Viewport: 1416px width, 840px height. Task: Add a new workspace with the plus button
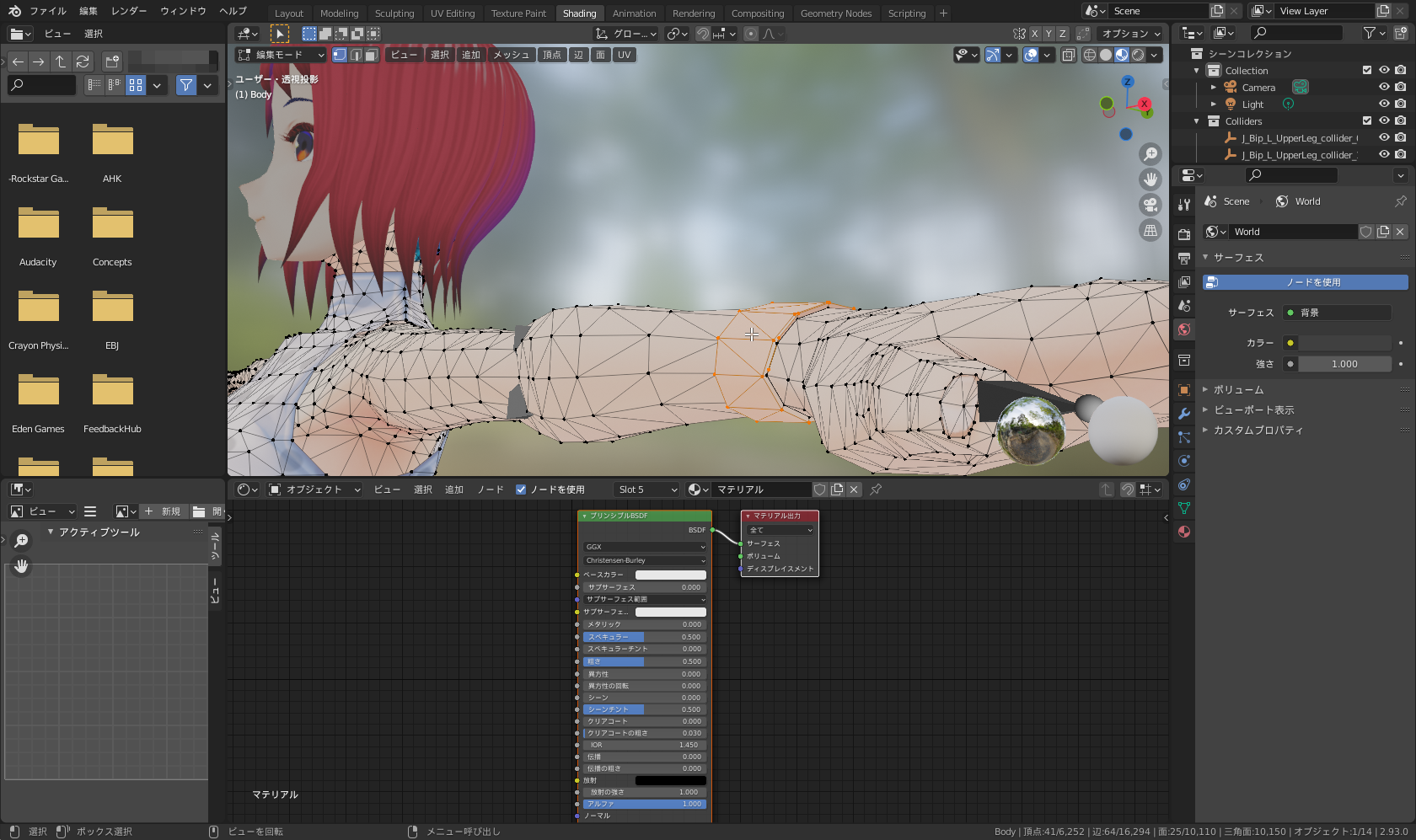coord(943,13)
